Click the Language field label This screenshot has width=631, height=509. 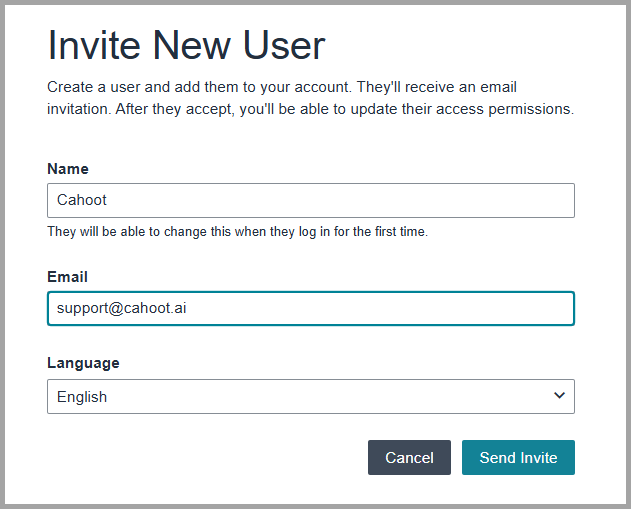tap(83, 363)
